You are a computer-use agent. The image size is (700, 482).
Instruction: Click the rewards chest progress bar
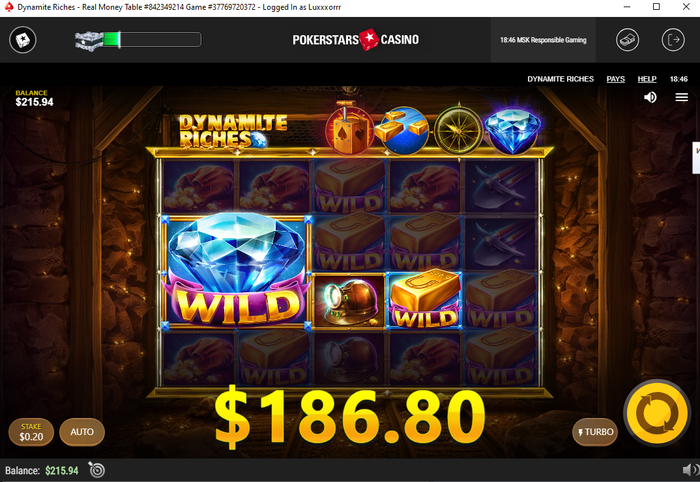(x=138, y=40)
